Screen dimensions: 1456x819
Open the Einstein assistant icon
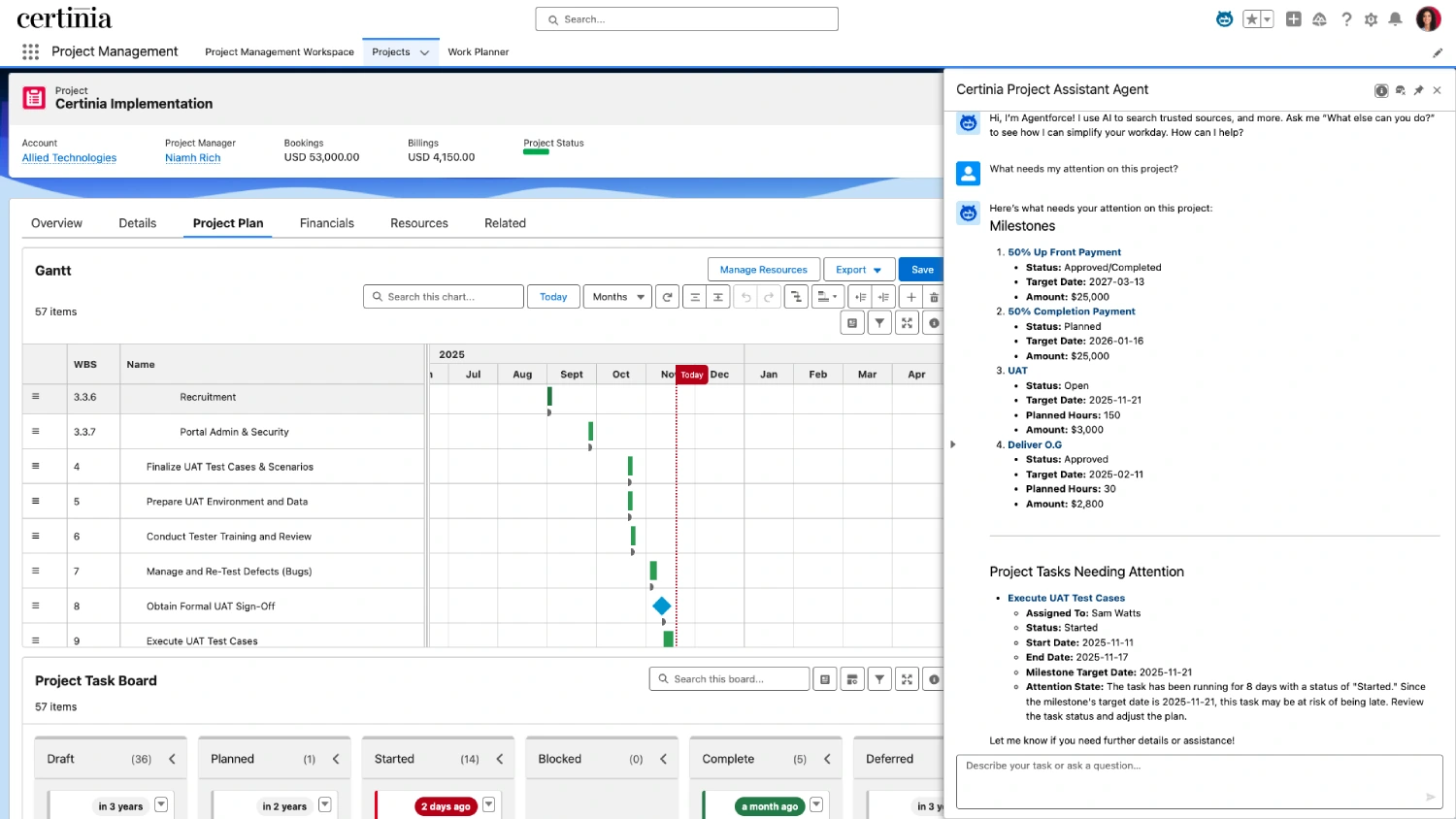(x=1224, y=17)
